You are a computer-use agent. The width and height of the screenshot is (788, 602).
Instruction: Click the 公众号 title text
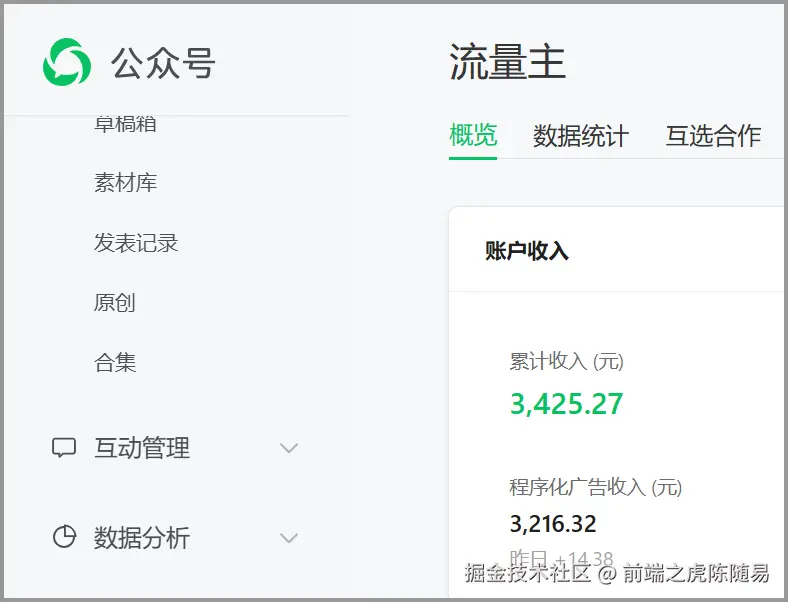(163, 63)
